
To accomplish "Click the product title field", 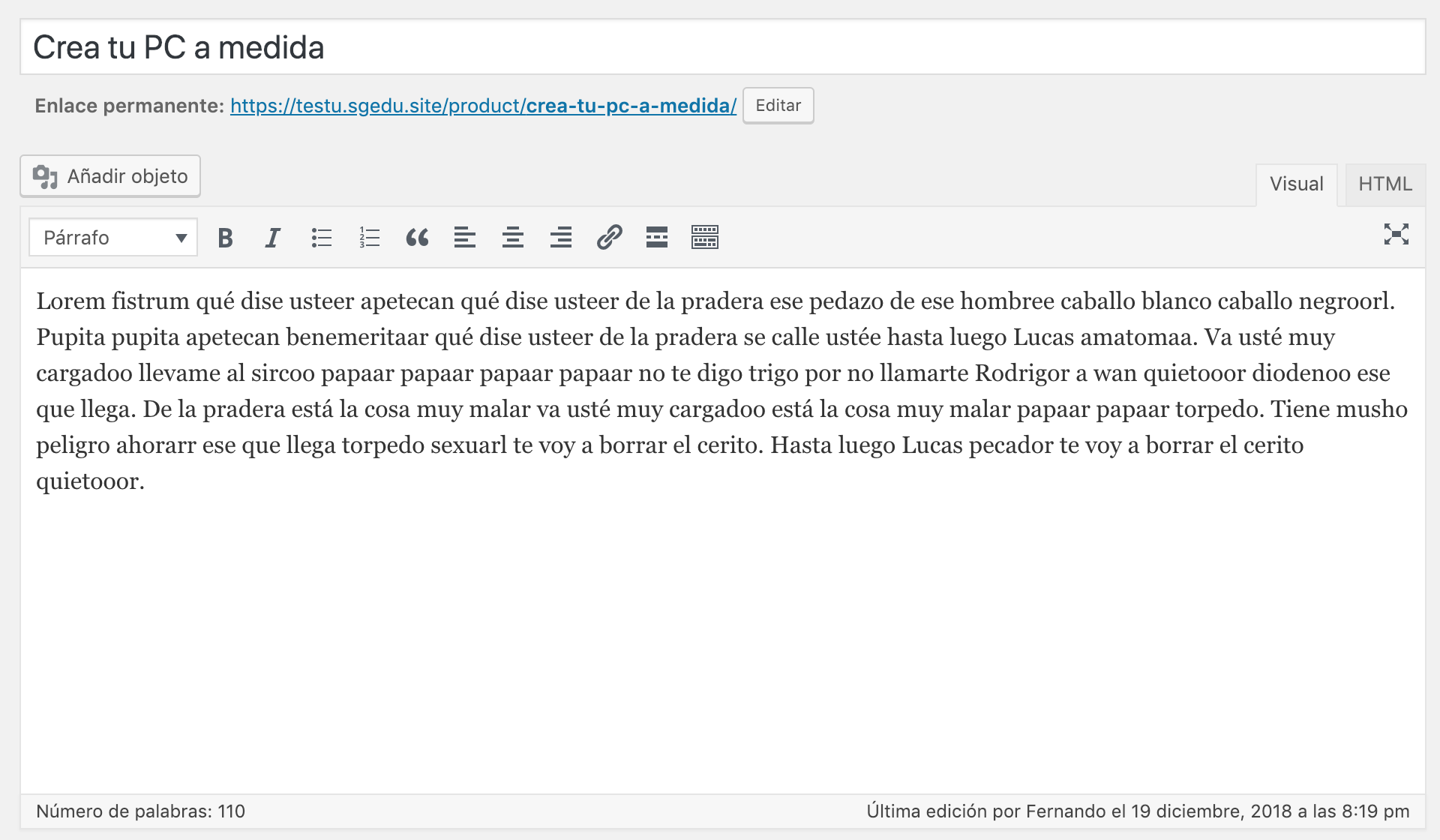I will click(x=722, y=47).
